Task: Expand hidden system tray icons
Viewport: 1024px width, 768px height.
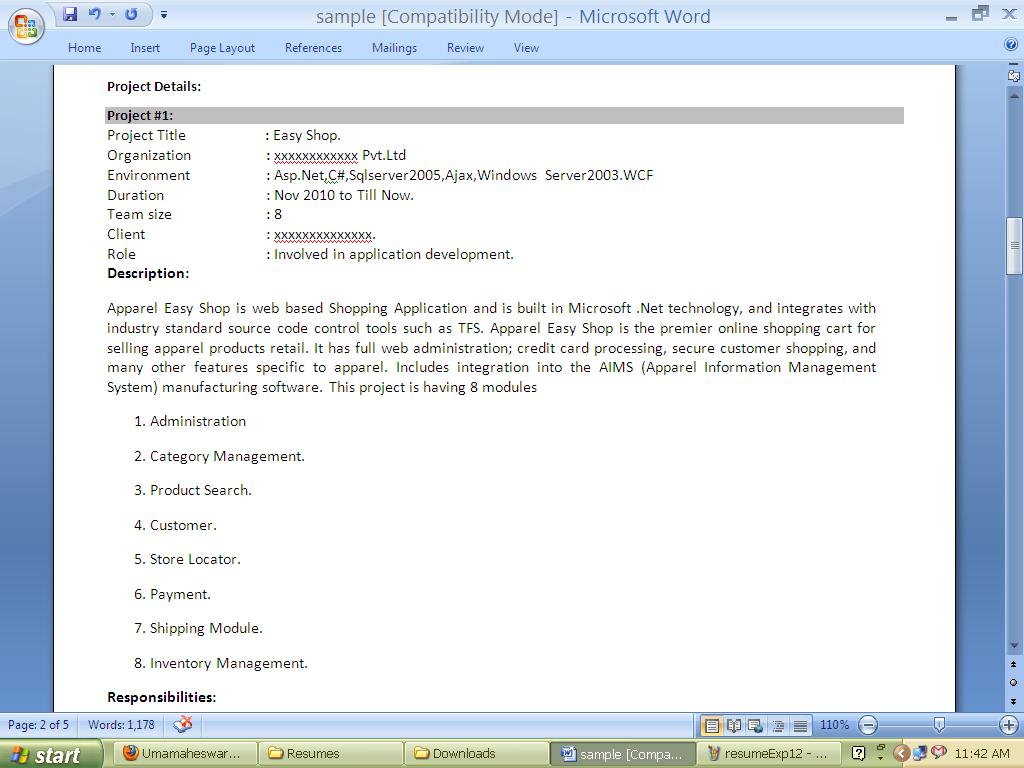Action: tap(901, 754)
